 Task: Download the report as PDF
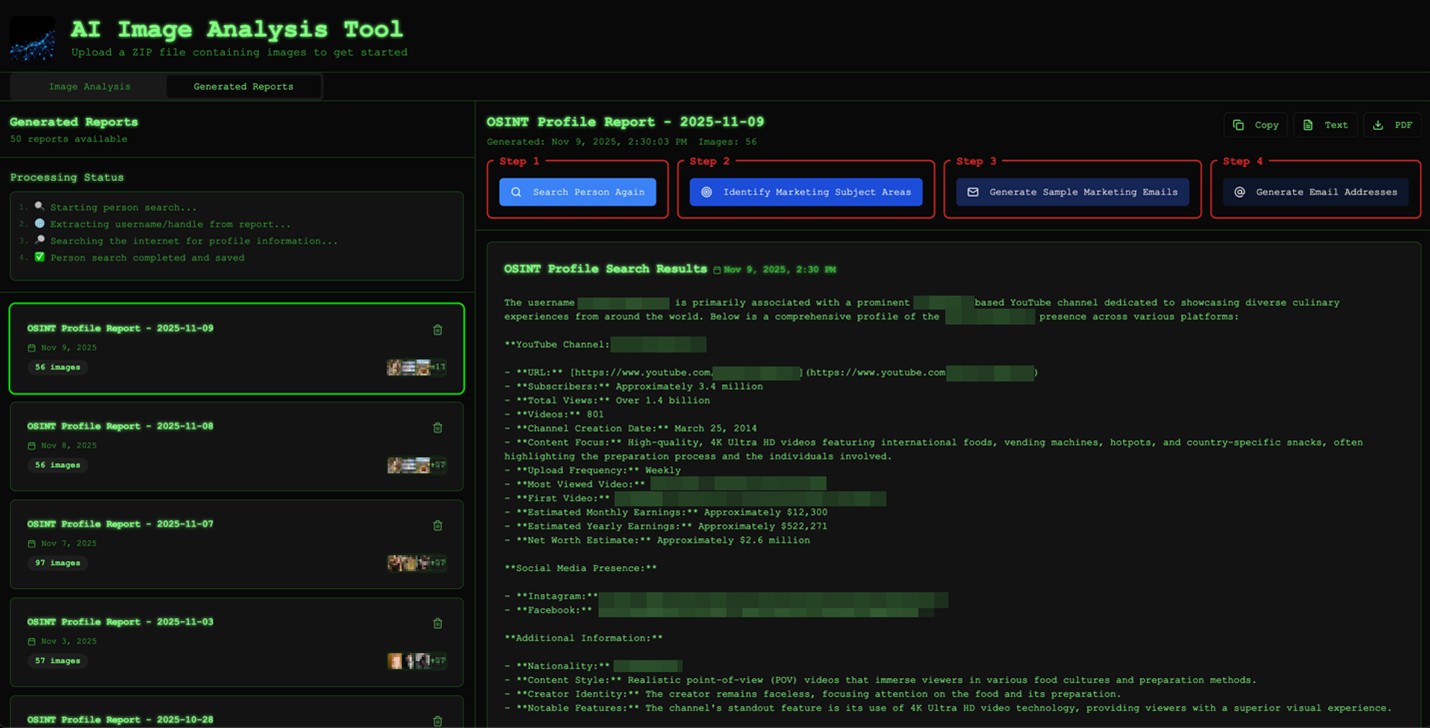pos(1392,125)
